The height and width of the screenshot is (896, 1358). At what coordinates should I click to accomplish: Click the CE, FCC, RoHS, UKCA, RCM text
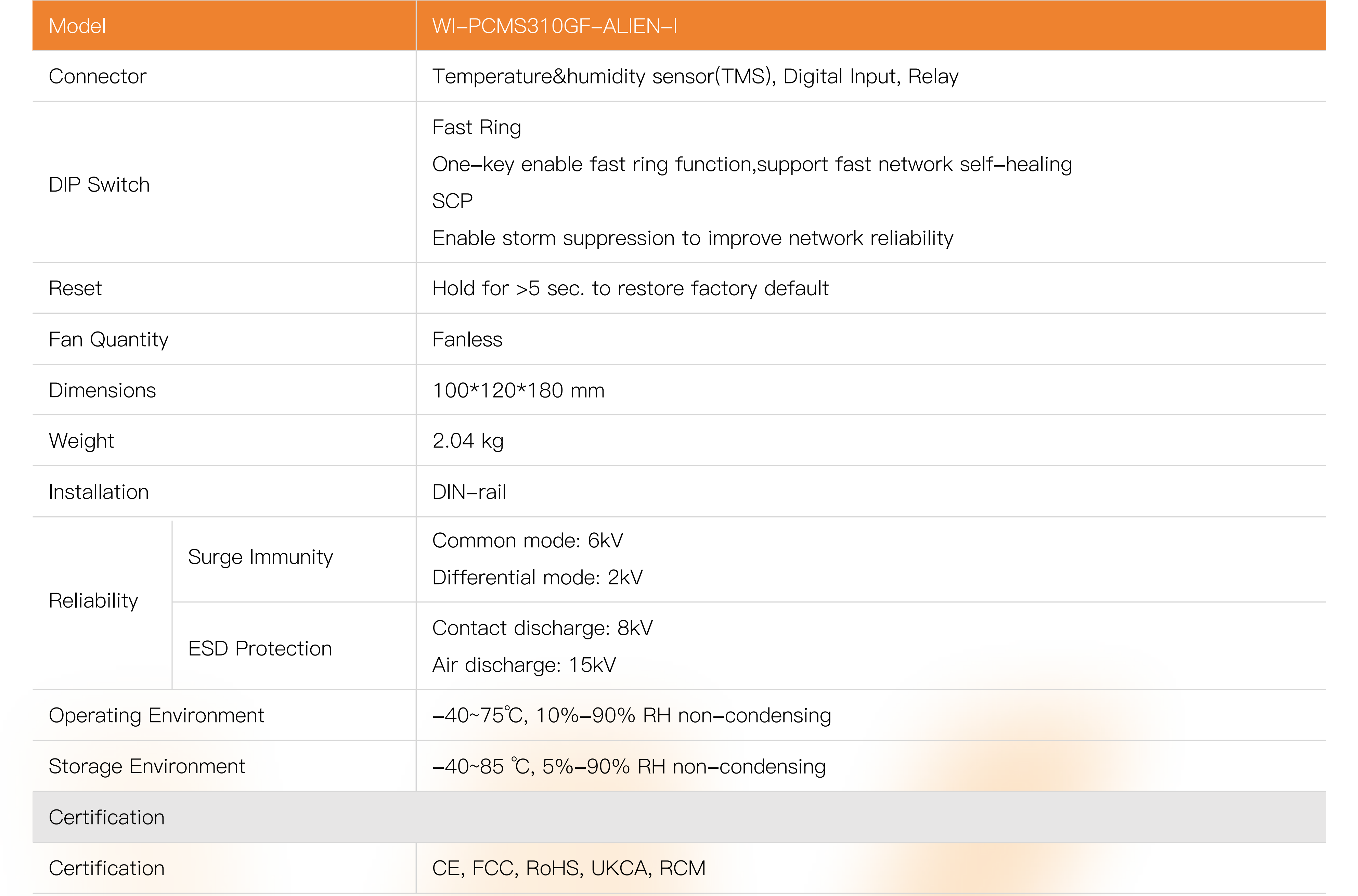point(568,868)
